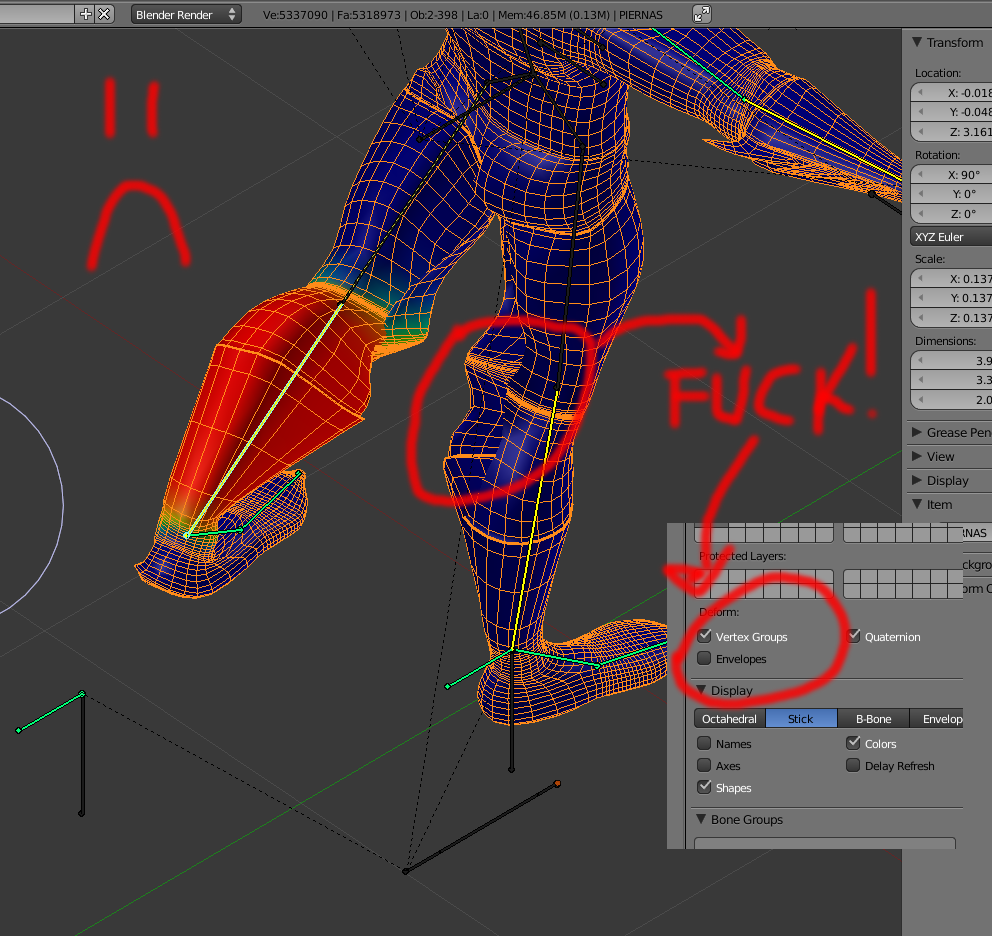This screenshot has width=992, height=936.
Task: Expand the View panel
Action: point(917,456)
